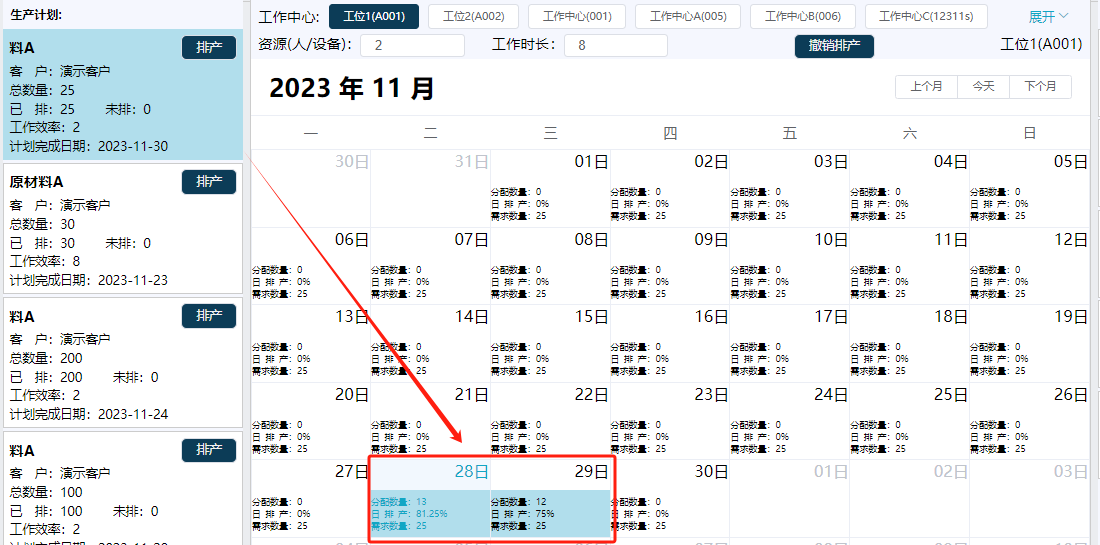Open the 工作中心(001) tab
Screen dimensions: 1100x545
tap(577, 16)
